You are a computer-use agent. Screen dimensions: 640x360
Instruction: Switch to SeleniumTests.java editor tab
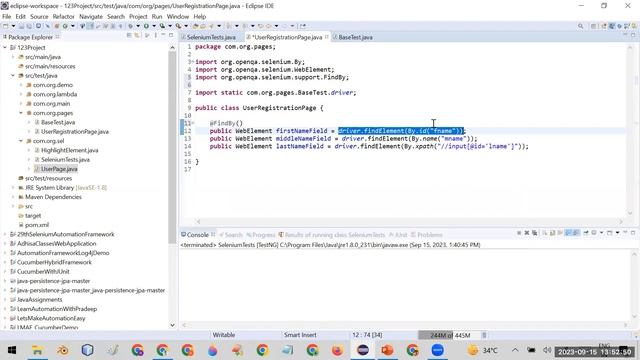211,37
